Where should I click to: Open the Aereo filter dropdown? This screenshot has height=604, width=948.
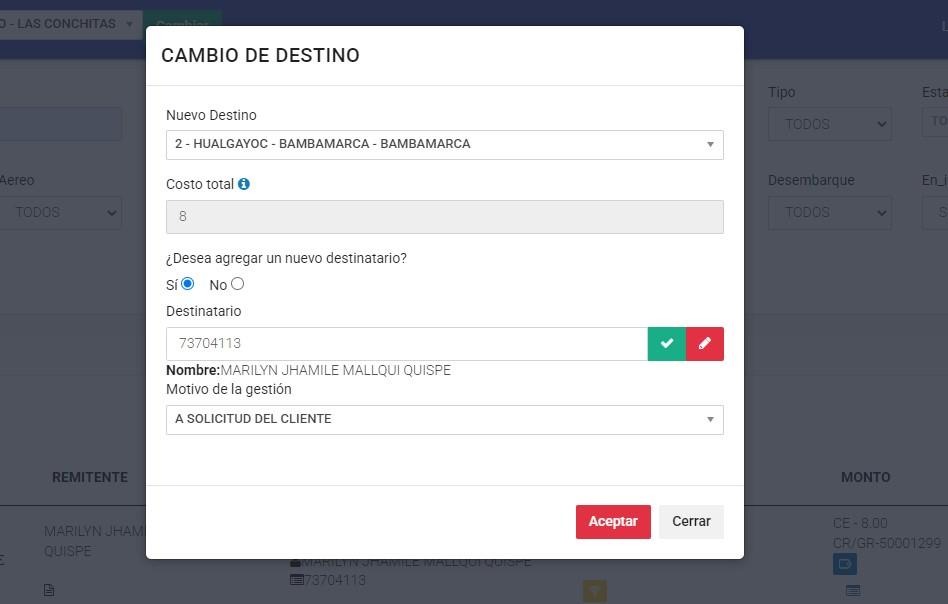60,212
